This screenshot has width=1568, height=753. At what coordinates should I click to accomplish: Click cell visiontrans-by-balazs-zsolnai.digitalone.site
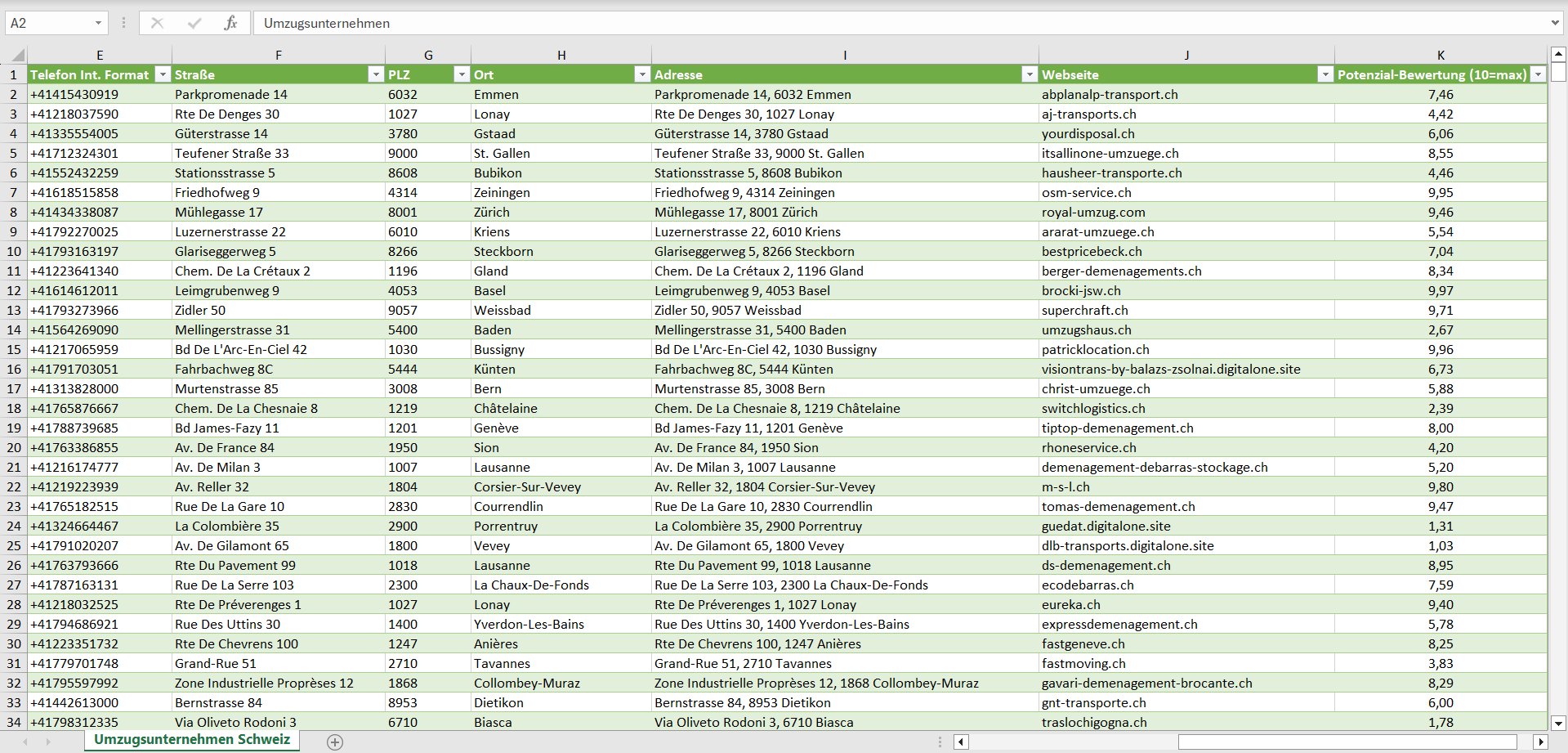(x=1186, y=369)
